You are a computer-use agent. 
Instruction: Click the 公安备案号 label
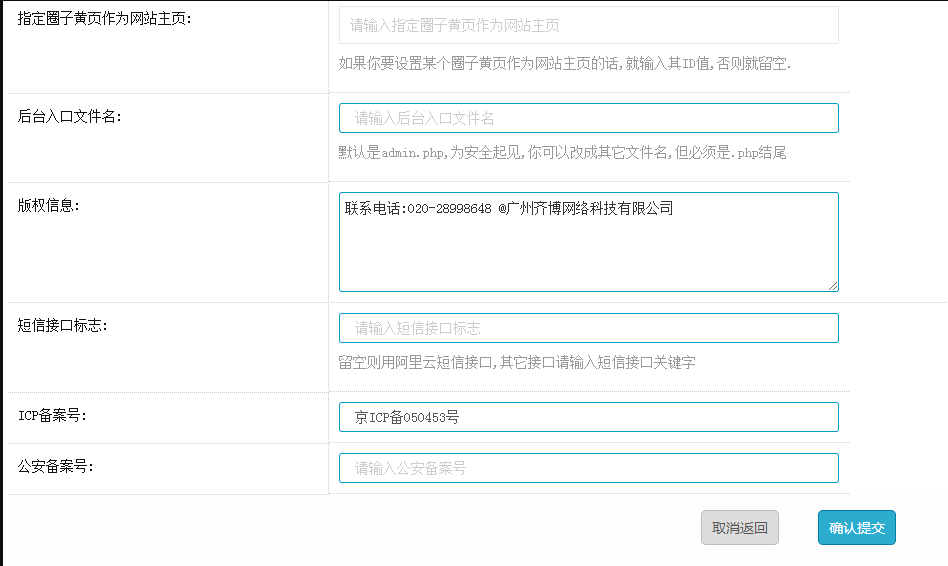(x=55, y=466)
